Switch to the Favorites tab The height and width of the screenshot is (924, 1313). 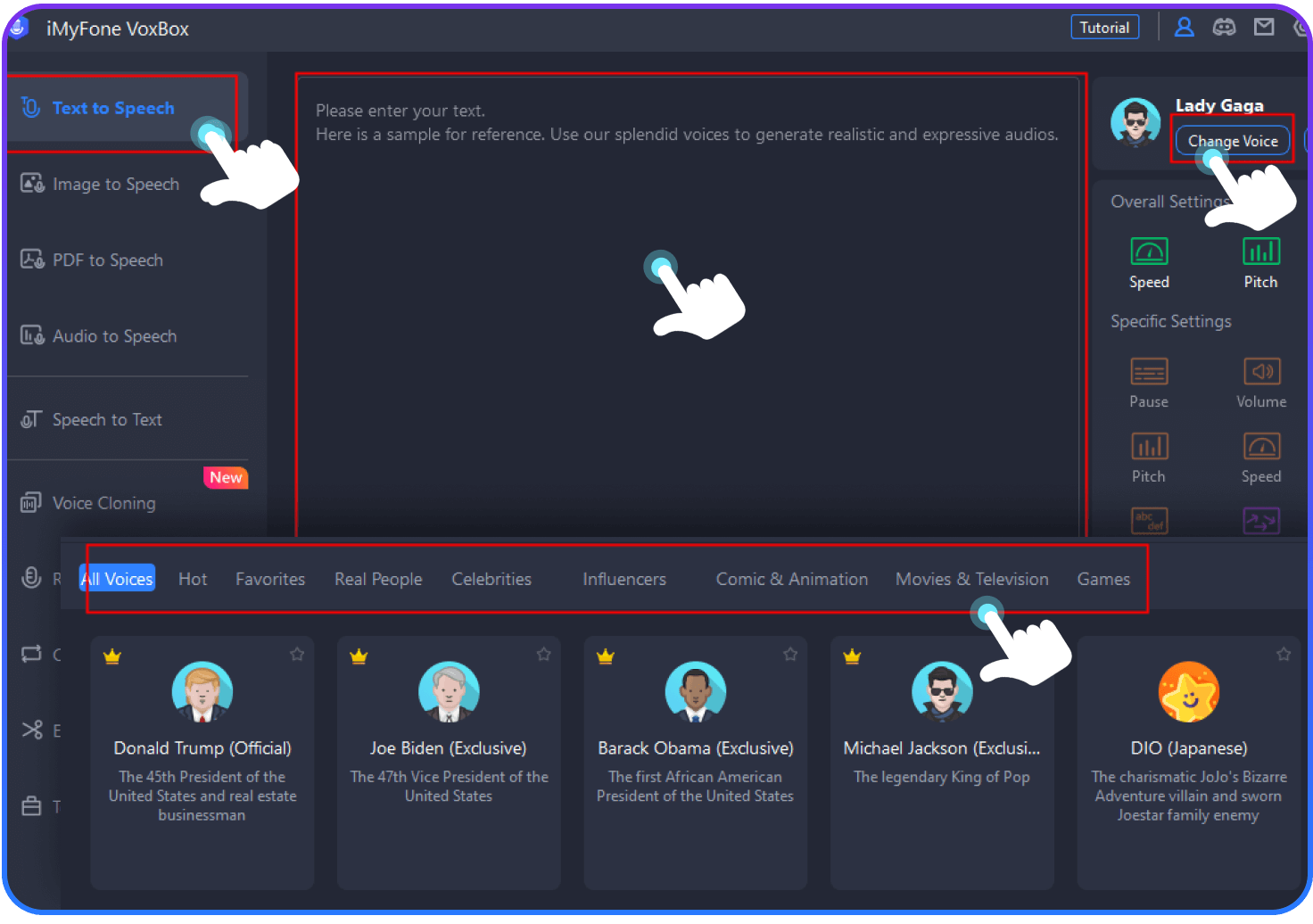point(270,579)
